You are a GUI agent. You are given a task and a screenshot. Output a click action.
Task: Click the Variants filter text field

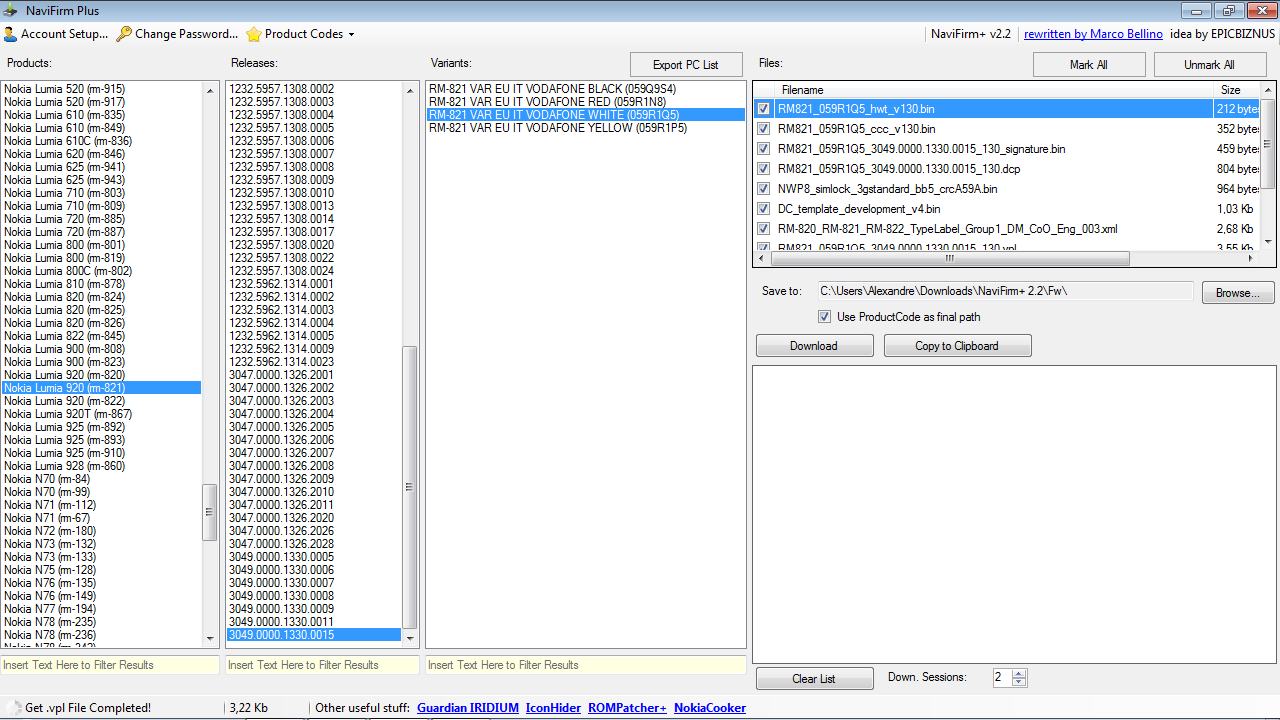[x=586, y=665]
